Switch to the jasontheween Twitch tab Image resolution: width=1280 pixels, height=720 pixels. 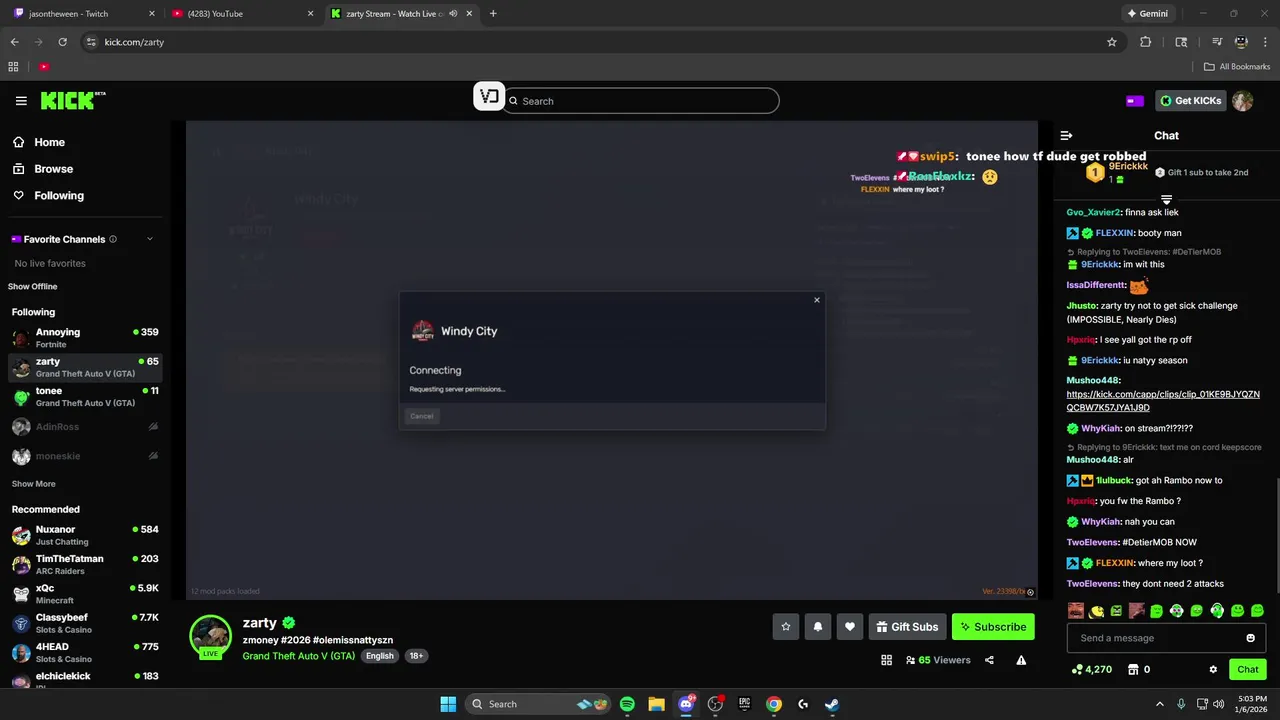pos(82,14)
